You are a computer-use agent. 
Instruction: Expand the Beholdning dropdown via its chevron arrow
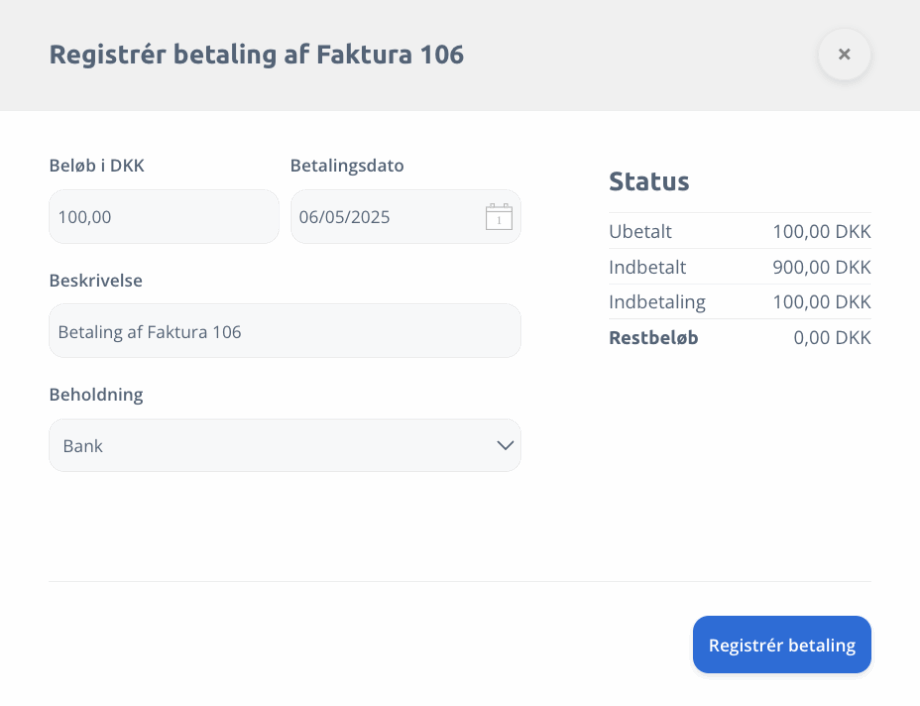point(505,445)
